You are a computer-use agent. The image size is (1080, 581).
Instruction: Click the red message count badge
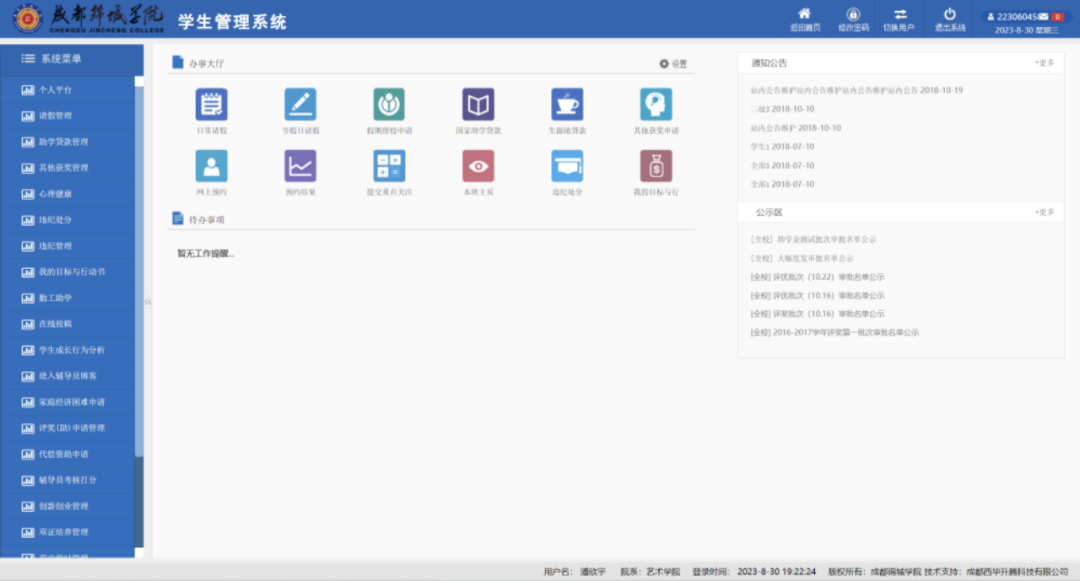pyautogui.click(x=1057, y=17)
